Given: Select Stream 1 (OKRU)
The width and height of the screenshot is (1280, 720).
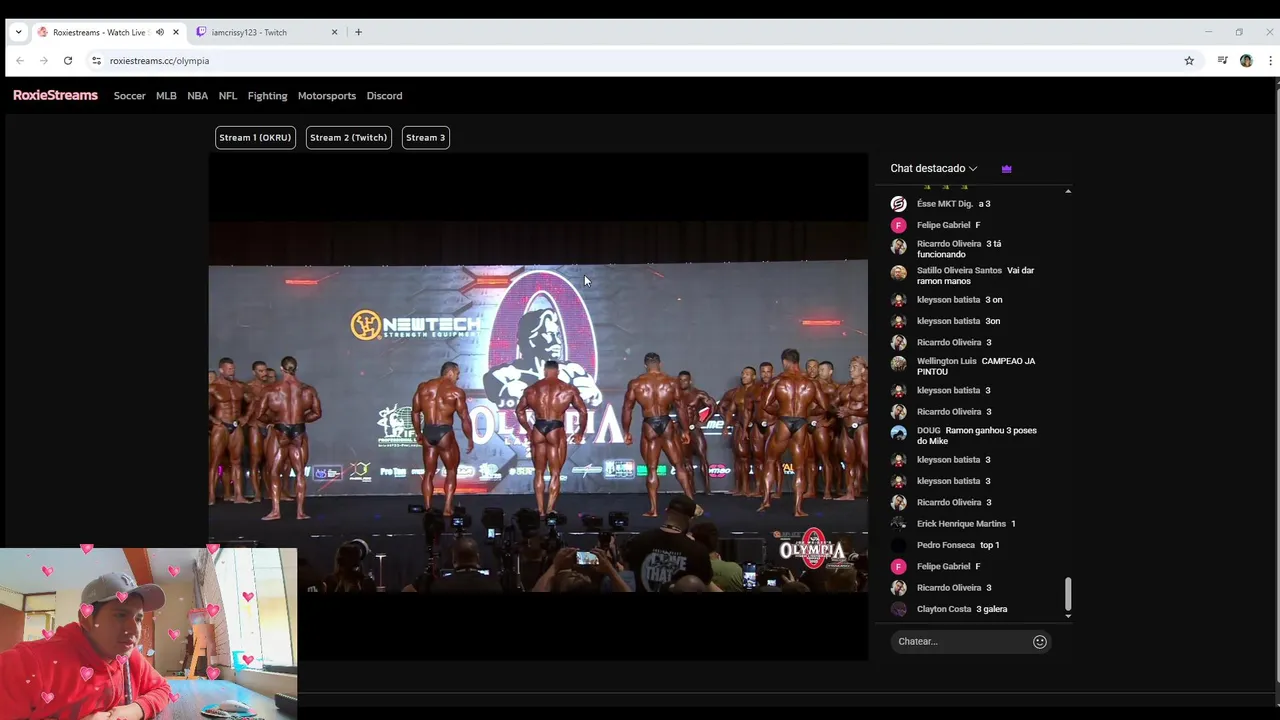Looking at the screenshot, I should pos(255,138).
